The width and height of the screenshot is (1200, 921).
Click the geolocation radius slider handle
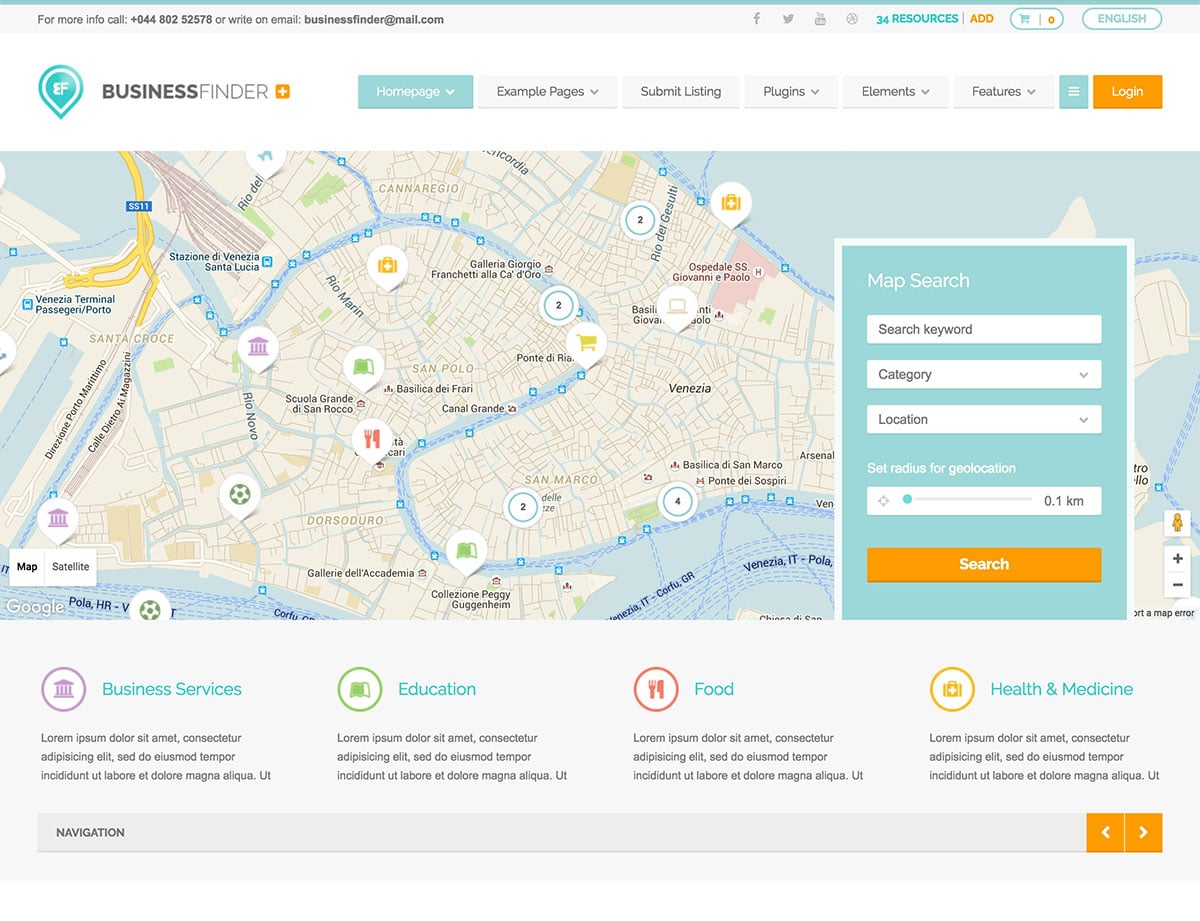907,499
